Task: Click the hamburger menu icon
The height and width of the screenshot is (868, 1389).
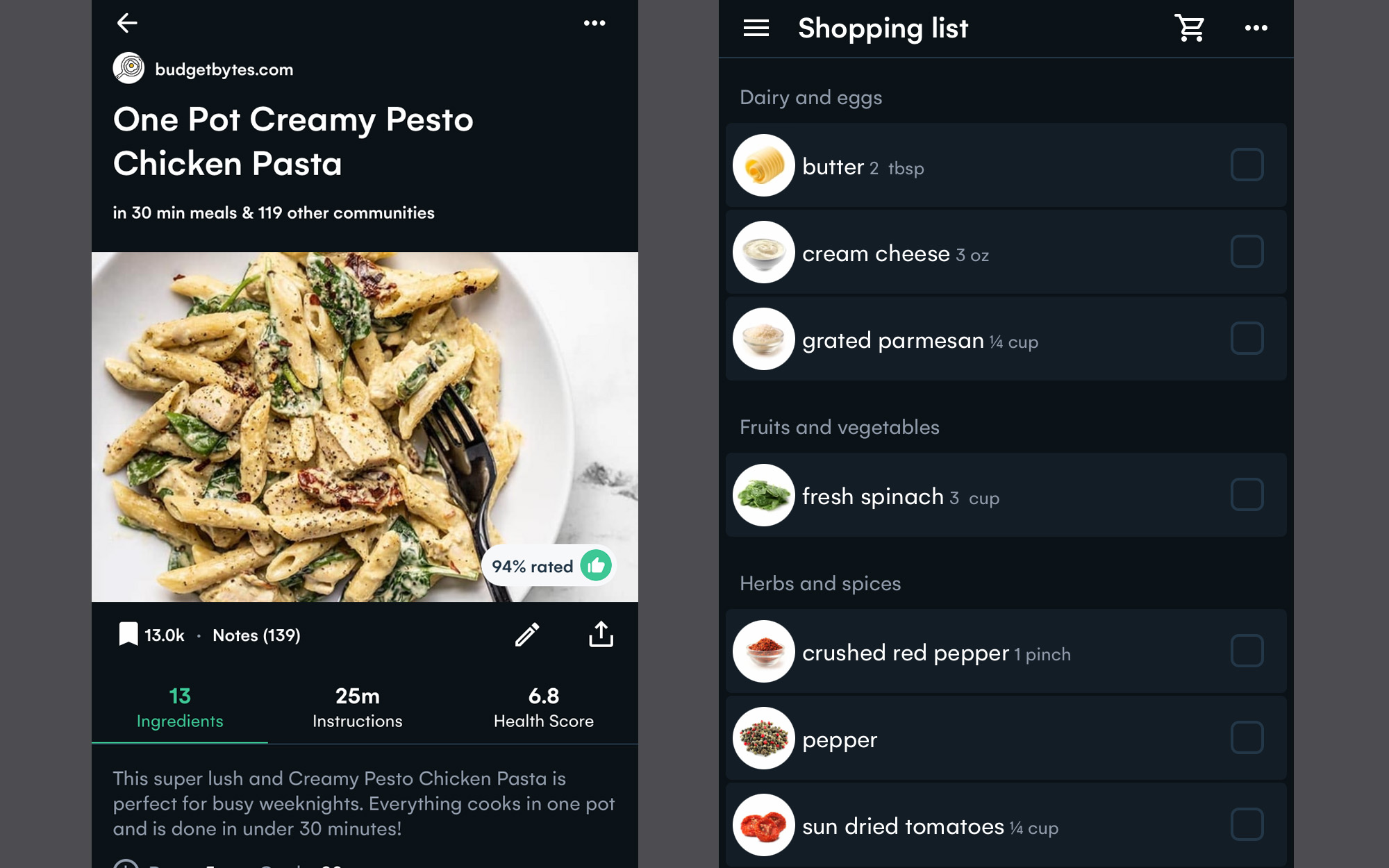Action: [755, 28]
